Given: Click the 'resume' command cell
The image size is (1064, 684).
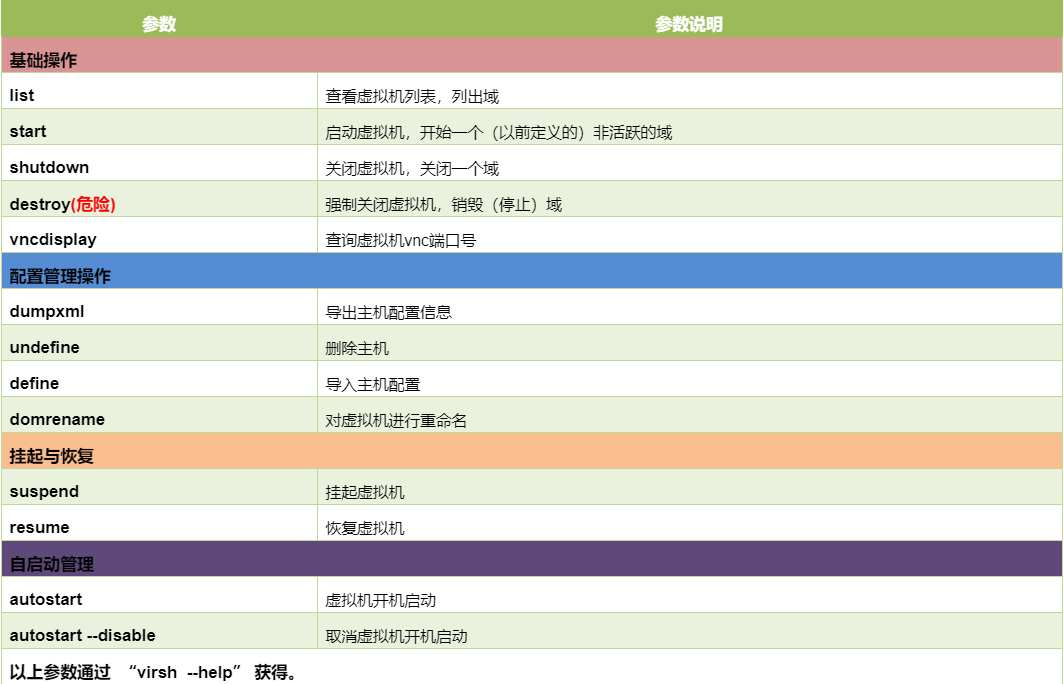Looking at the screenshot, I should [x=159, y=522].
